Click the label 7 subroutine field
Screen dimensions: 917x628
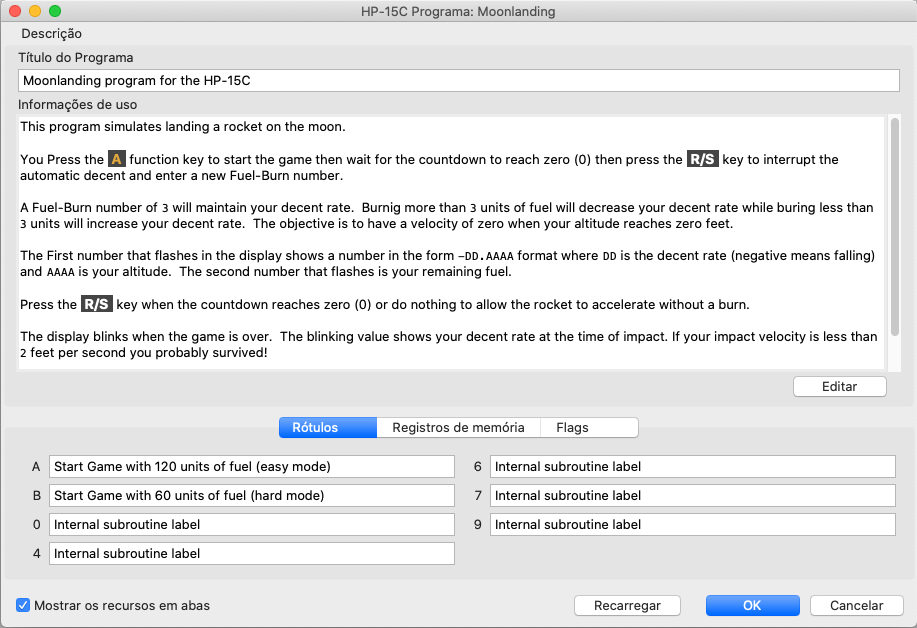(x=692, y=496)
